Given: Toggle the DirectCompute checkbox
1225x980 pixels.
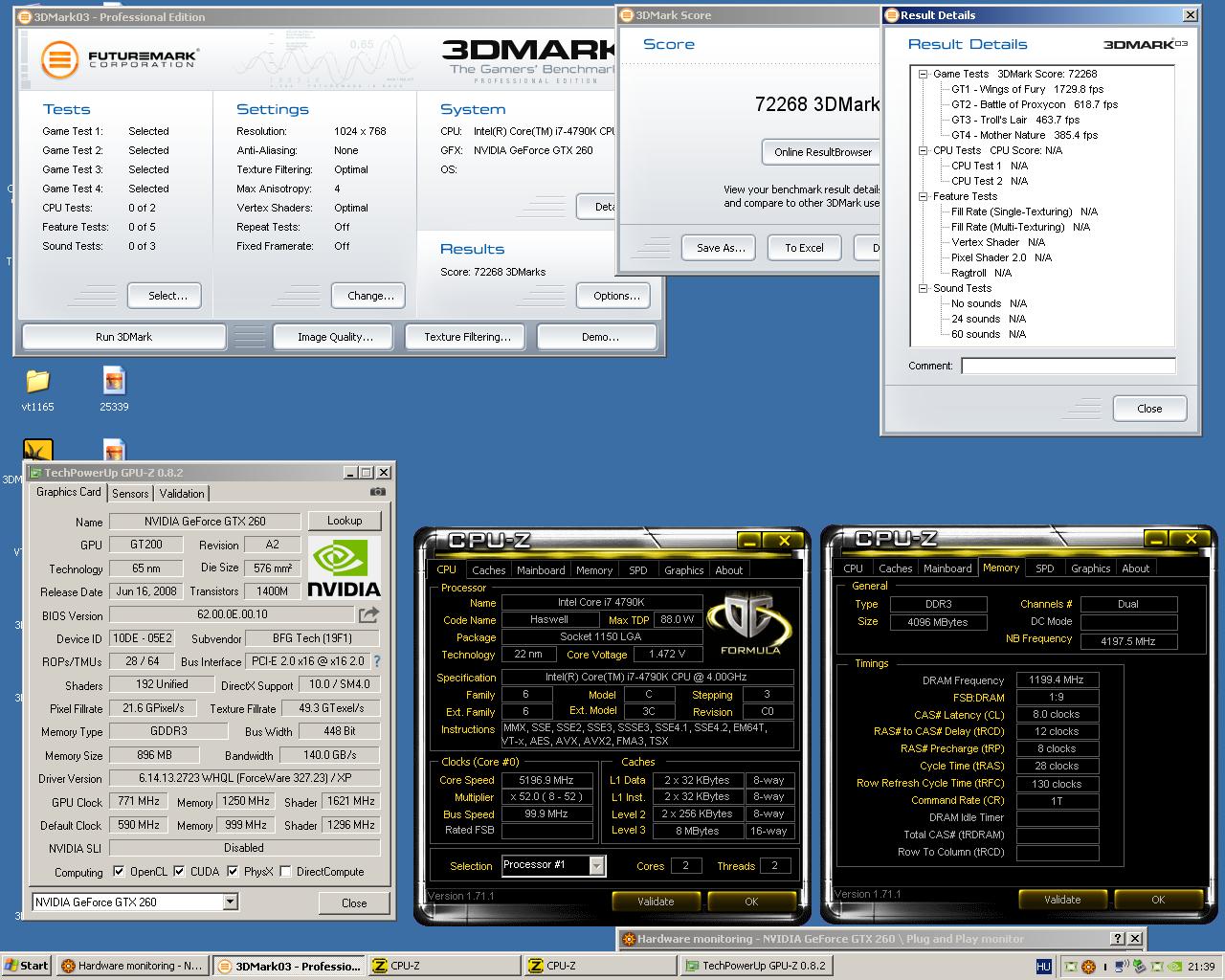Looking at the screenshot, I should point(285,871).
